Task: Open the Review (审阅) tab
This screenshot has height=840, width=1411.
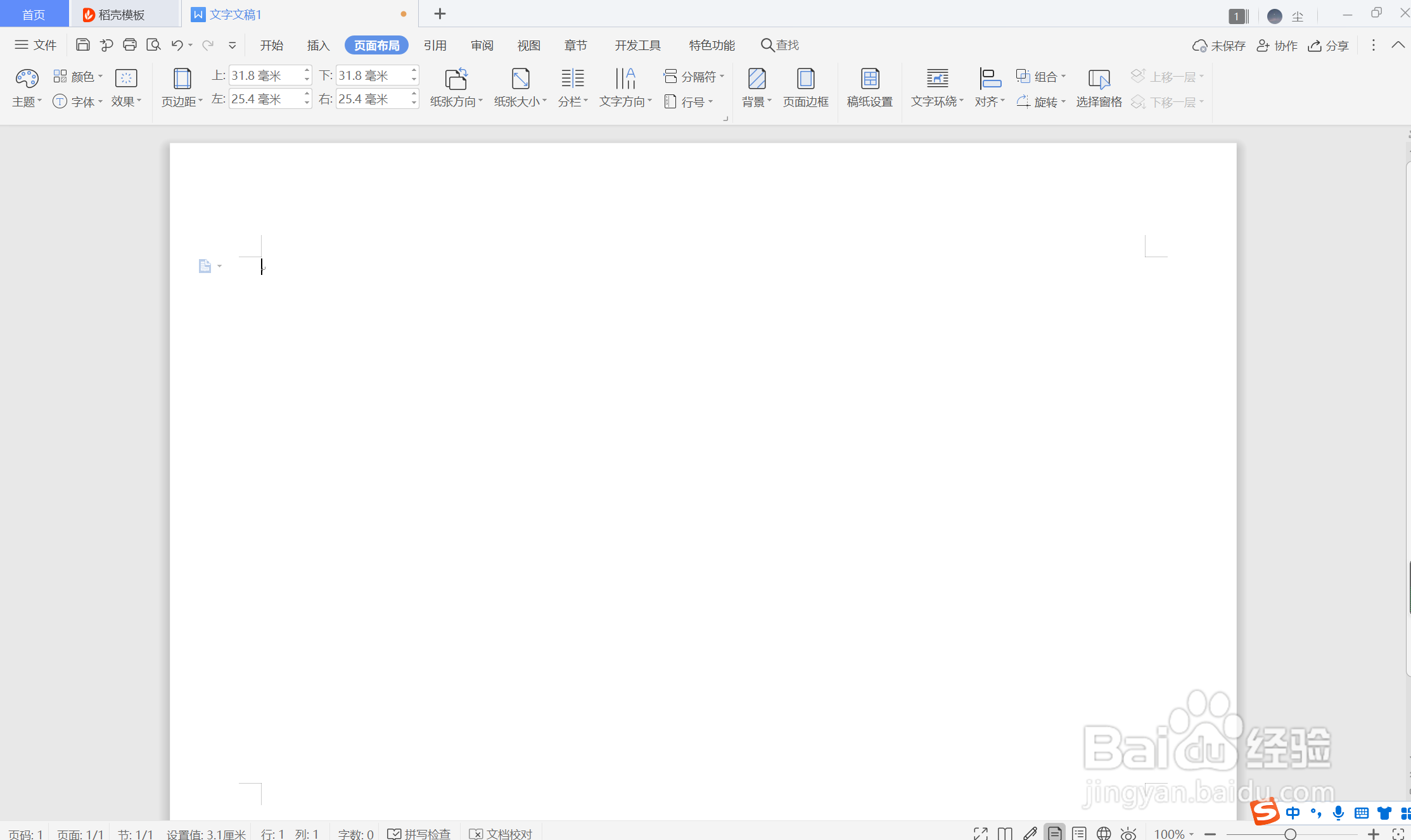Action: point(482,45)
